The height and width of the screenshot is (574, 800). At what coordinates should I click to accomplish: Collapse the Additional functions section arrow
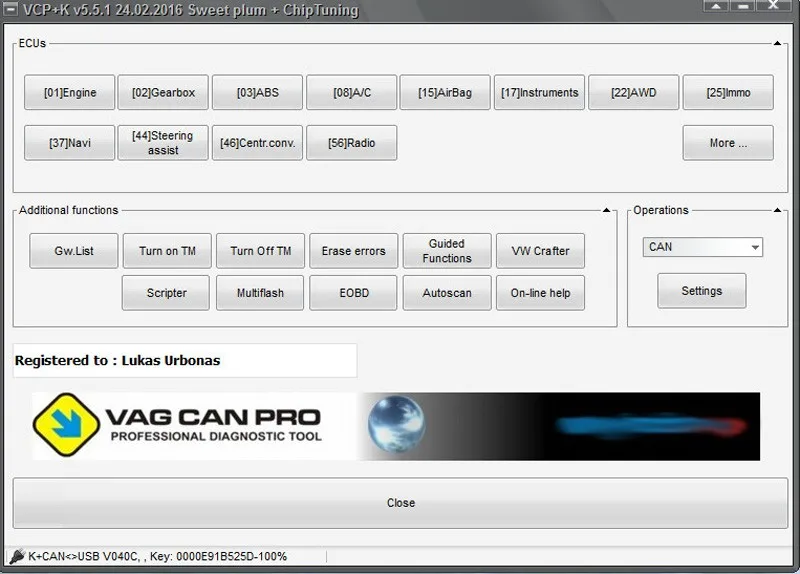tap(606, 210)
